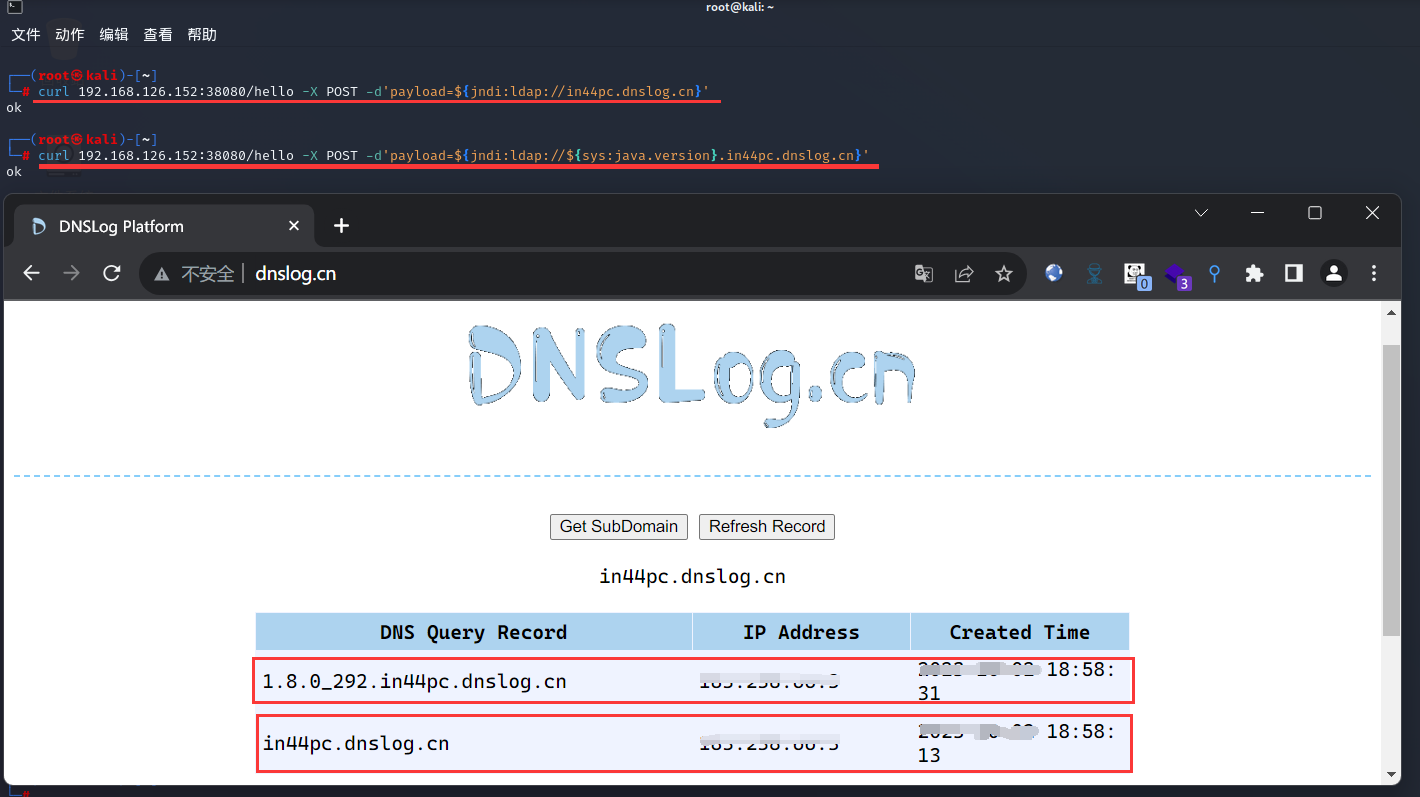This screenshot has height=797, width=1420.
Task: Click the root@kali terminal title
Action: 739,7
